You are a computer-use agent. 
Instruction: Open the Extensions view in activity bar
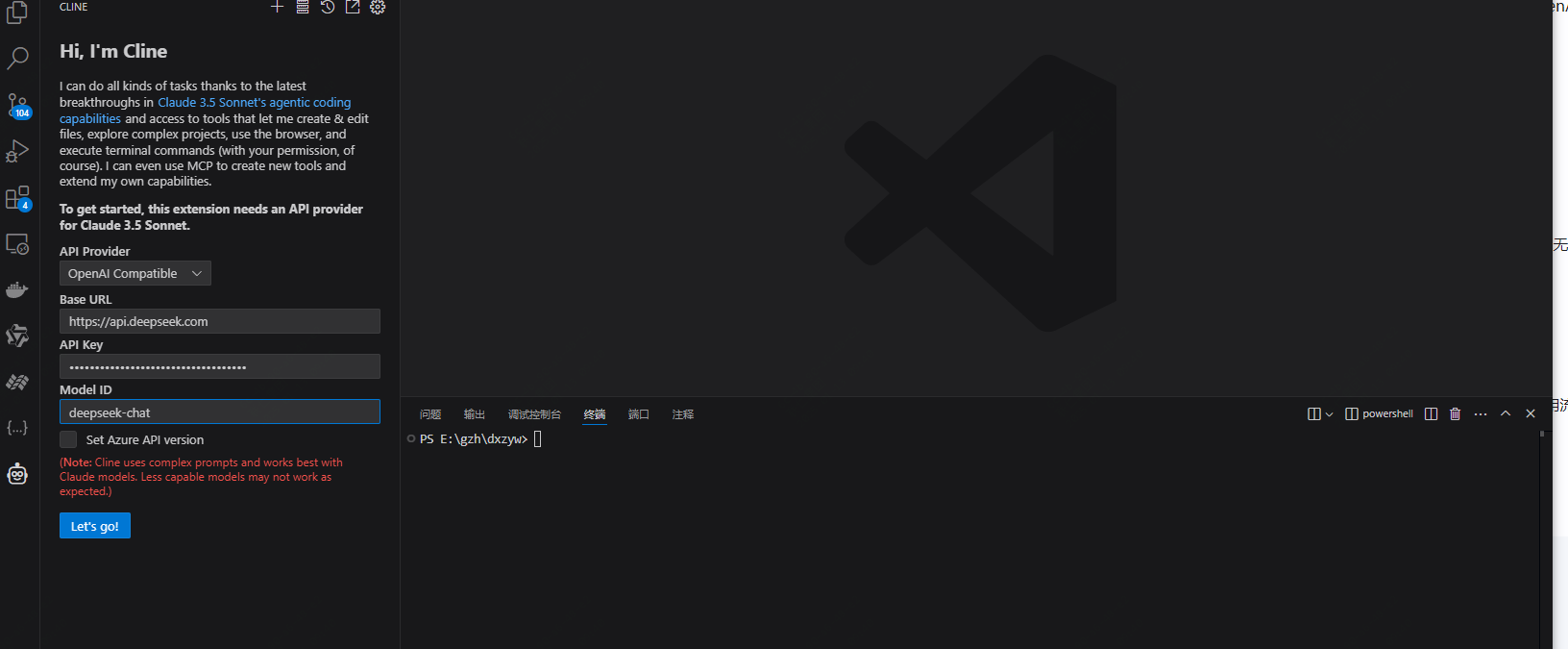point(17,198)
